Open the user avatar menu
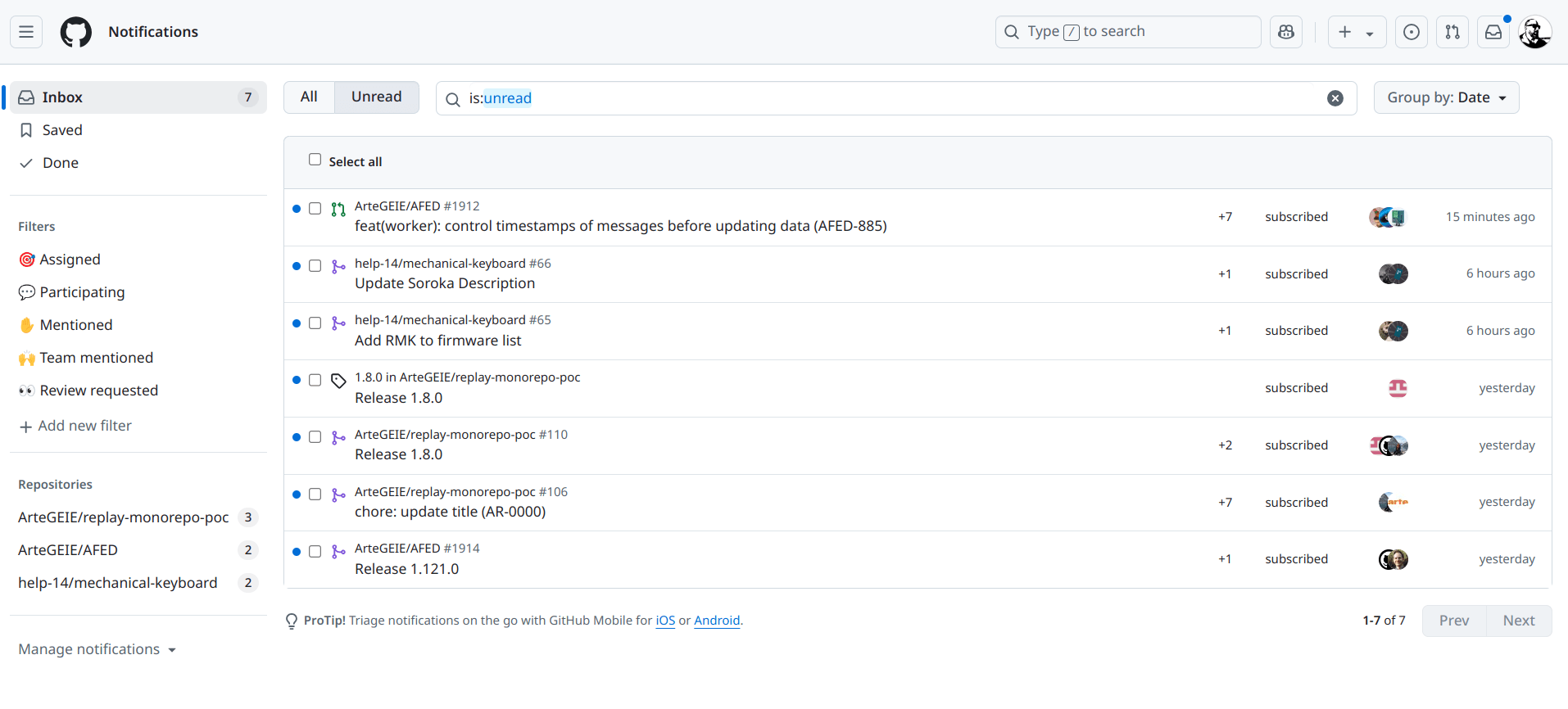This screenshot has height=709, width=1568. coord(1534,32)
